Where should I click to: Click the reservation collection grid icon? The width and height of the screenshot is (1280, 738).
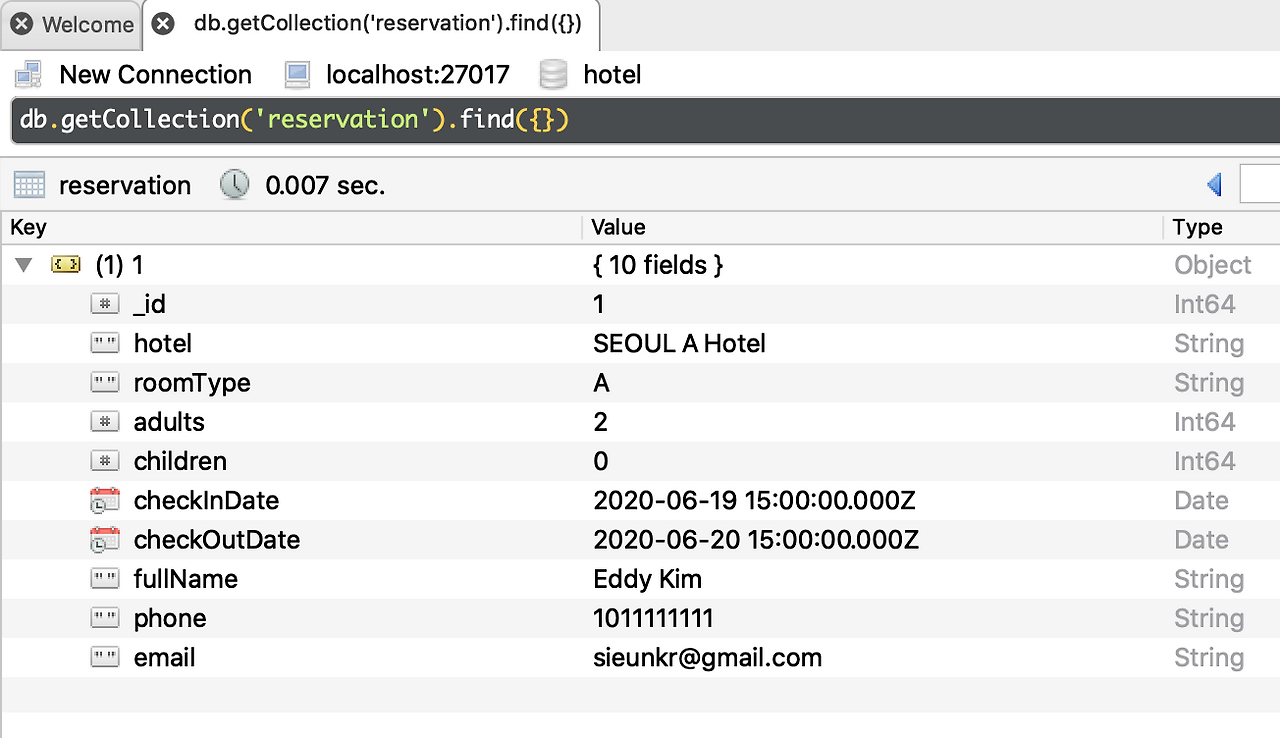[x=28, y=184]
